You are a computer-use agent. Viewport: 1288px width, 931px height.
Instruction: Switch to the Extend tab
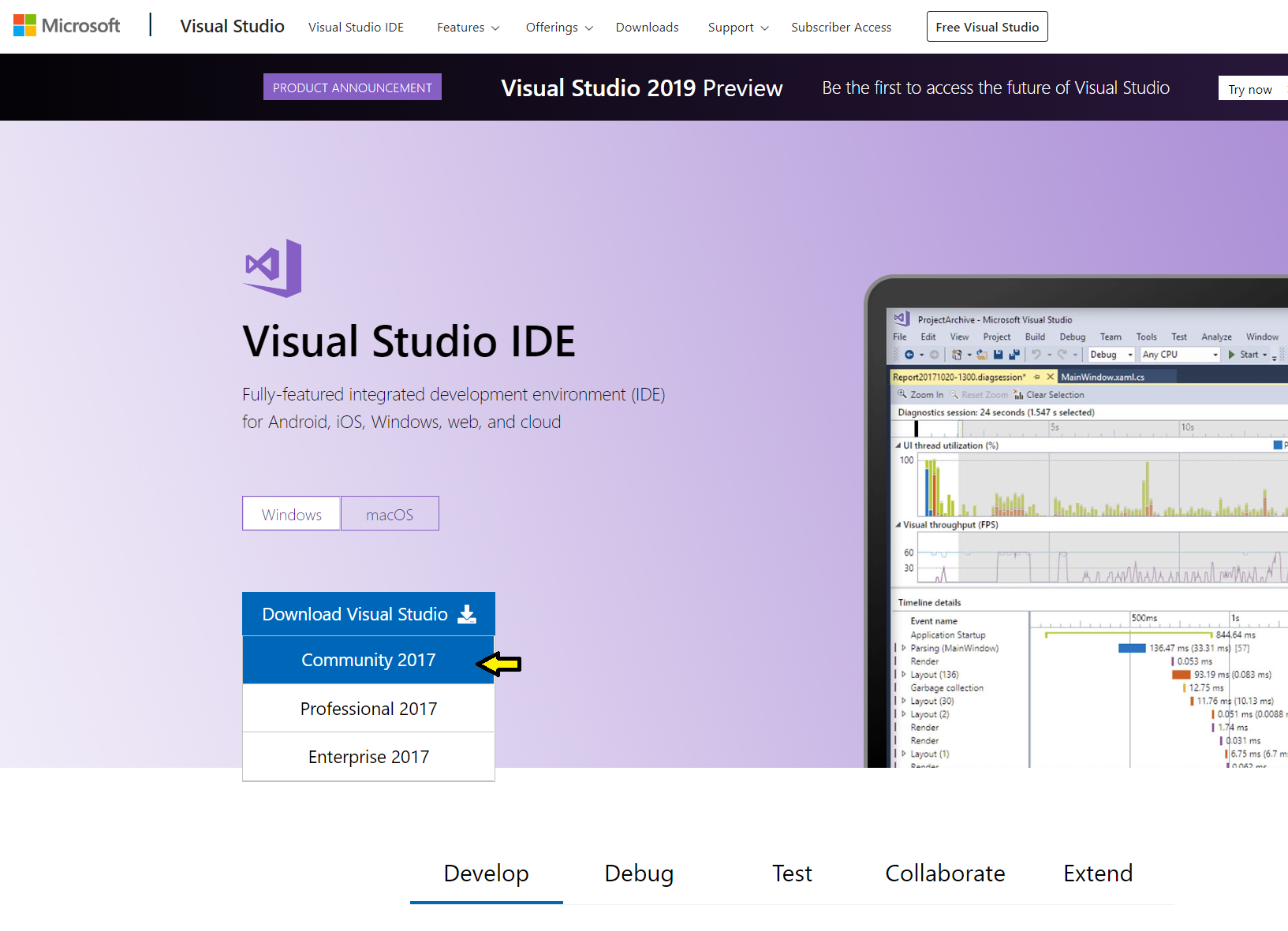pyautogui.click(x=1098, y=873)
